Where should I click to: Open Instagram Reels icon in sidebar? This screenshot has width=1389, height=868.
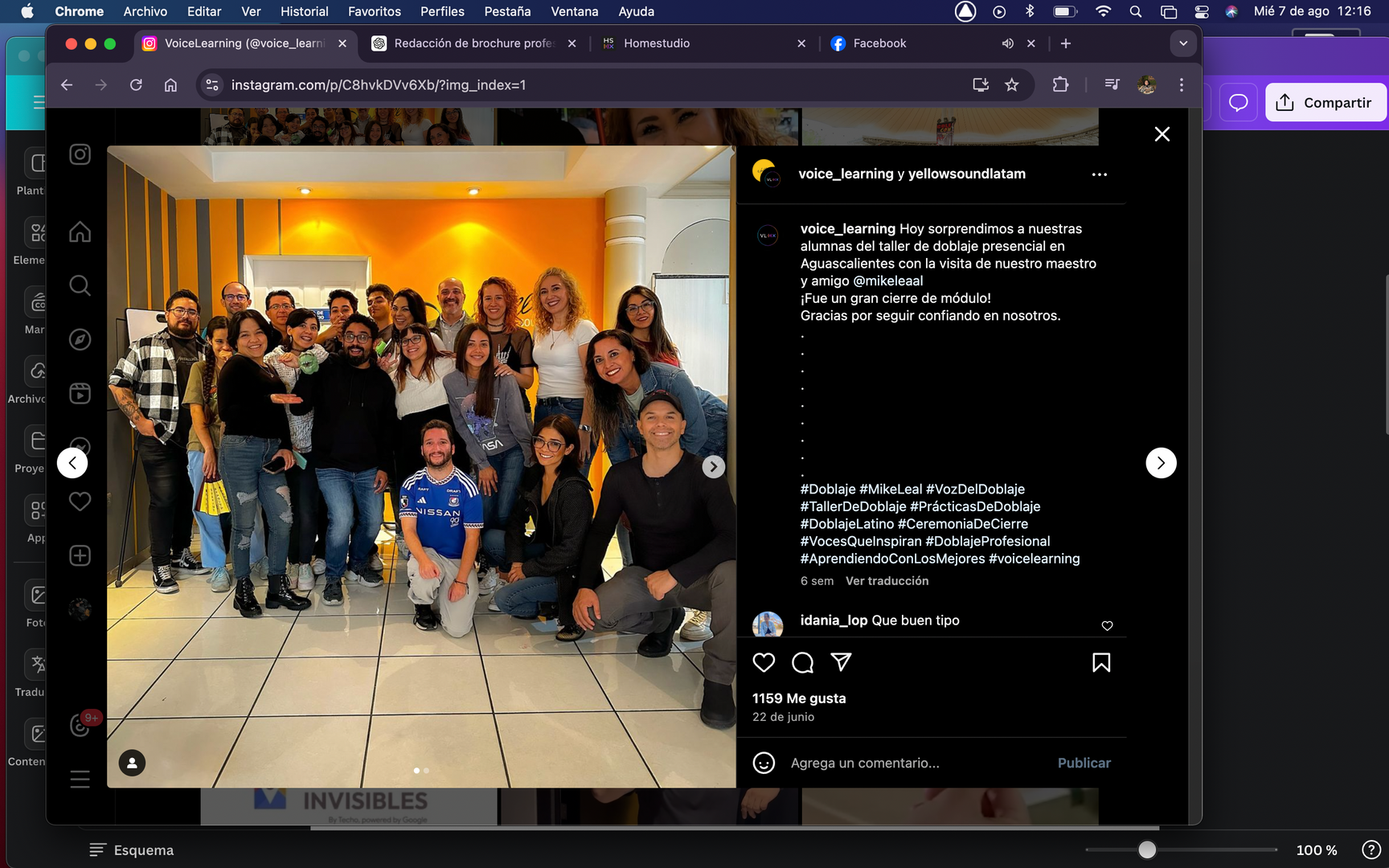[x=80, y=393]
